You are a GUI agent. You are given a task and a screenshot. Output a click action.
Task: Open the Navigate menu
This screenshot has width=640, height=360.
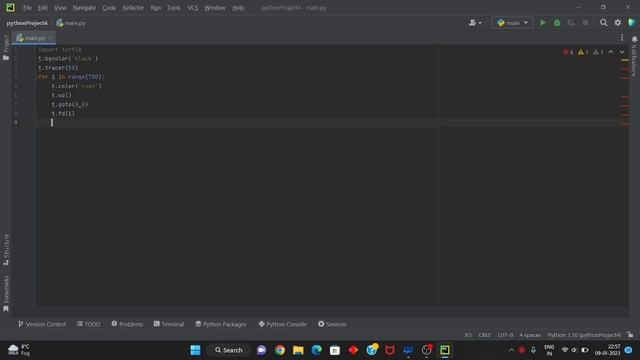coord(84,8)
